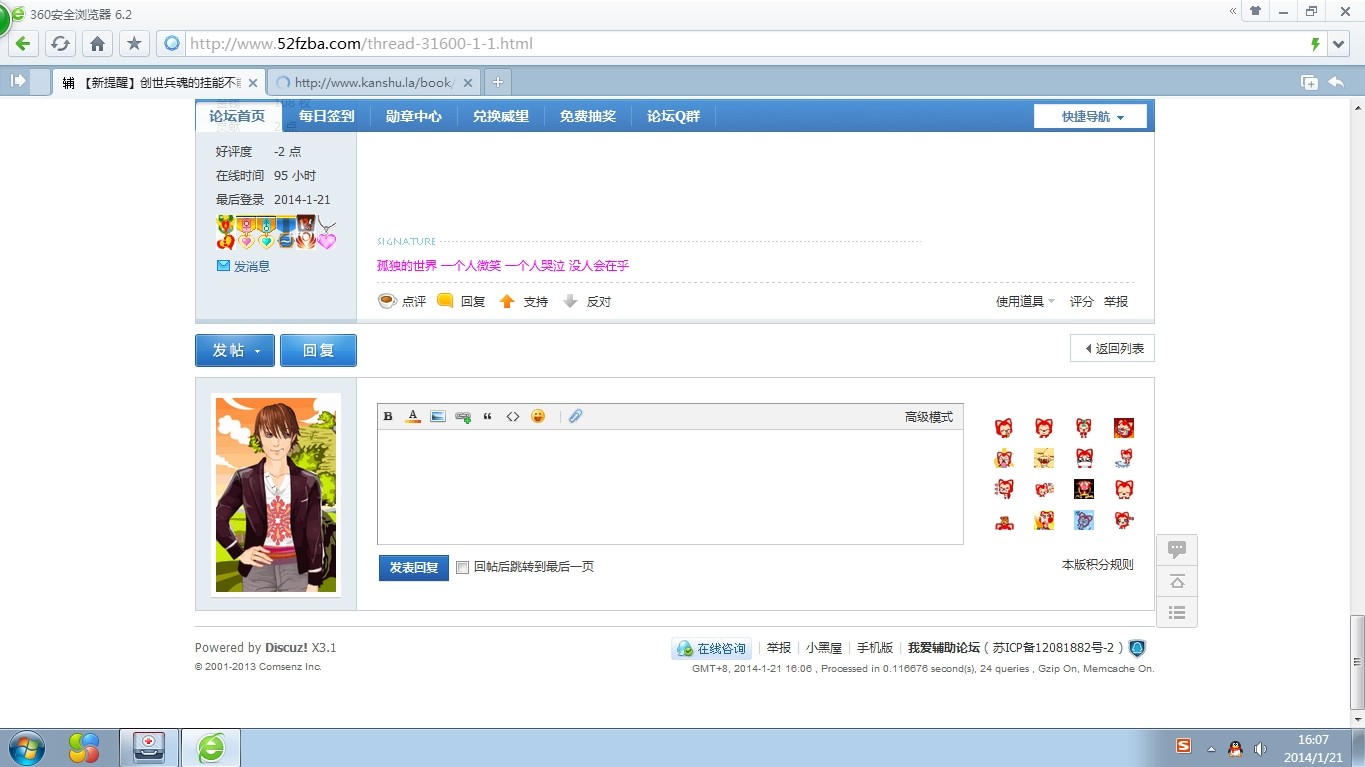Check 回帖后跳转到最后一页 checkbox
This screenshot has width=1365, height=767.
[462, 567]
